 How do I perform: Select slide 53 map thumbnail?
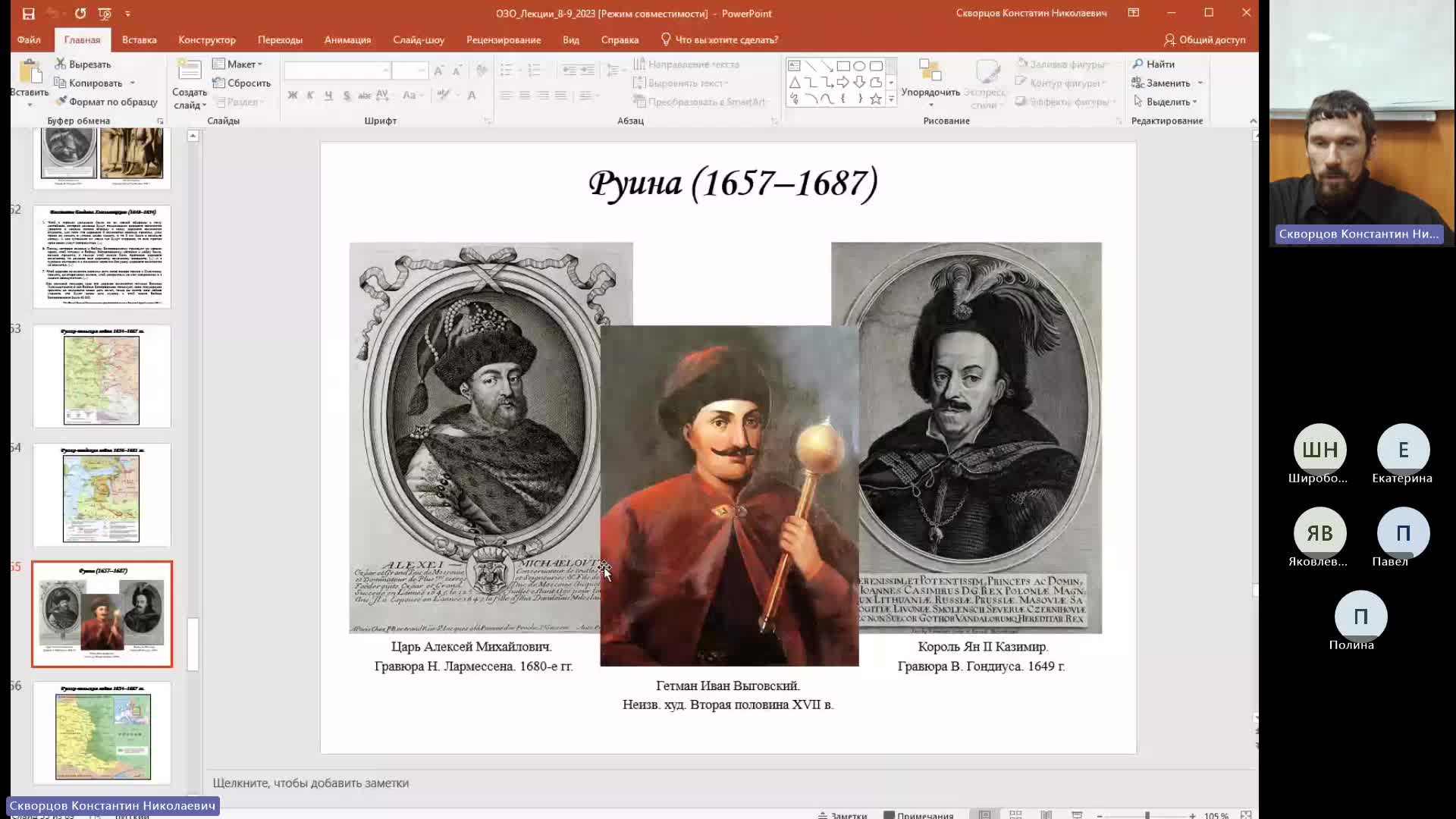[102, 376]
